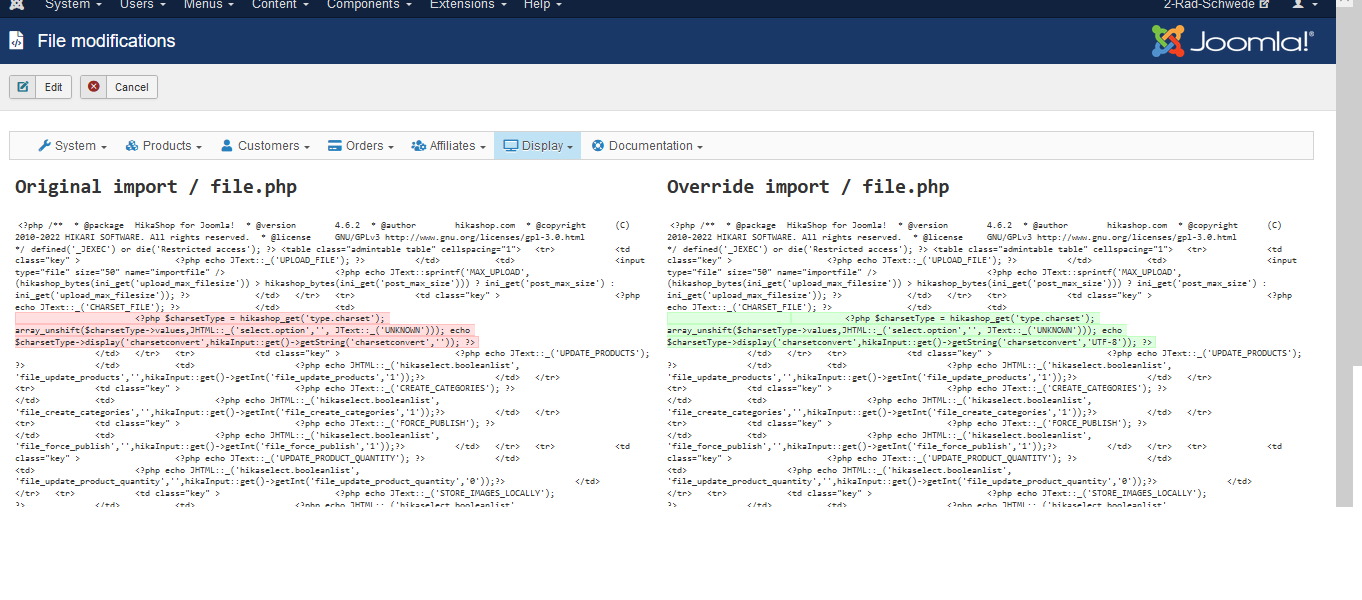Click the Cancel button
Screen dimensions: 1362x600
[x=119, y=87]
